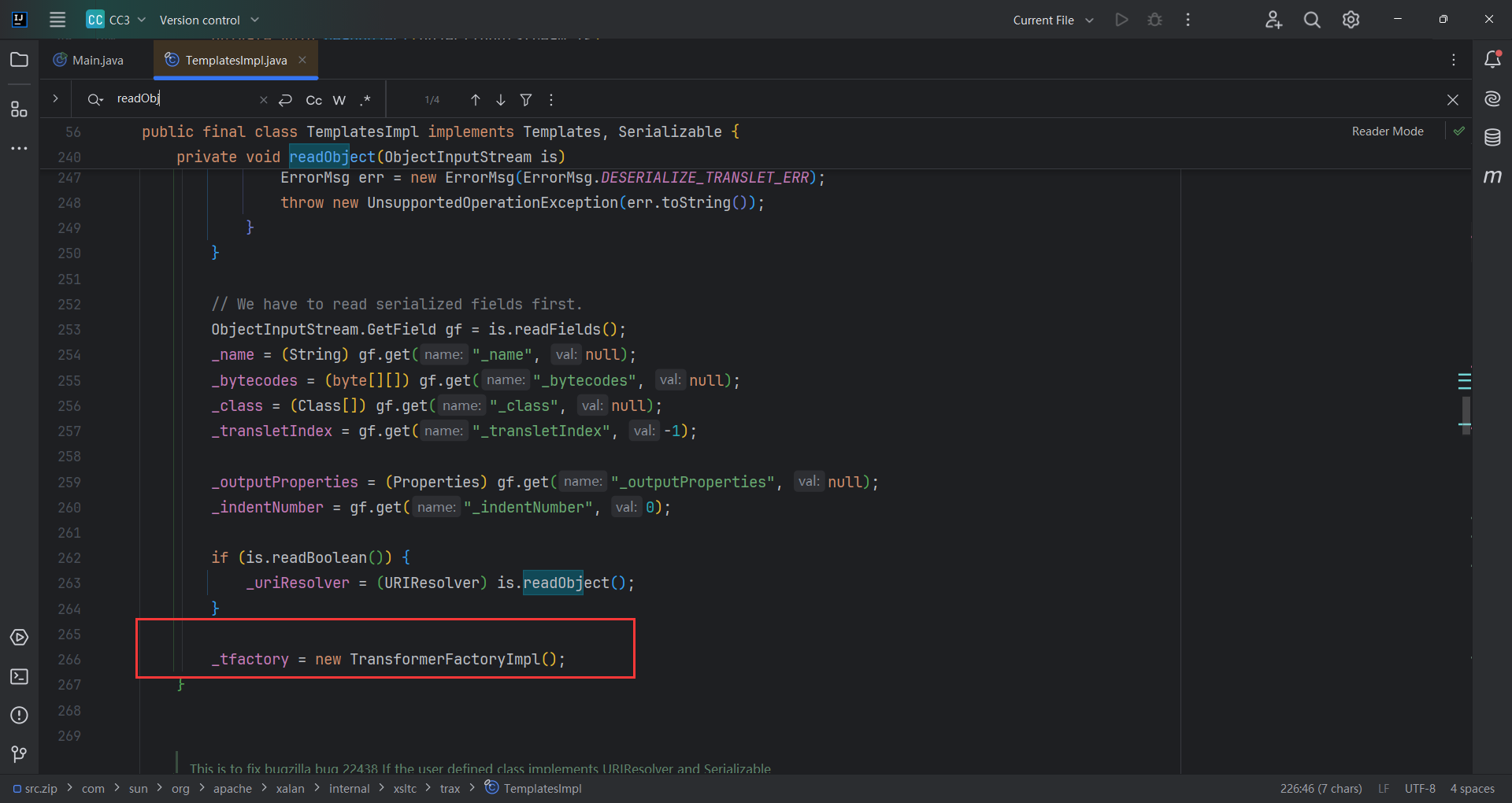This screenshot has width=1512, height=803.
Task: Toggle Reader Mode
Action: pos(1388,131)
